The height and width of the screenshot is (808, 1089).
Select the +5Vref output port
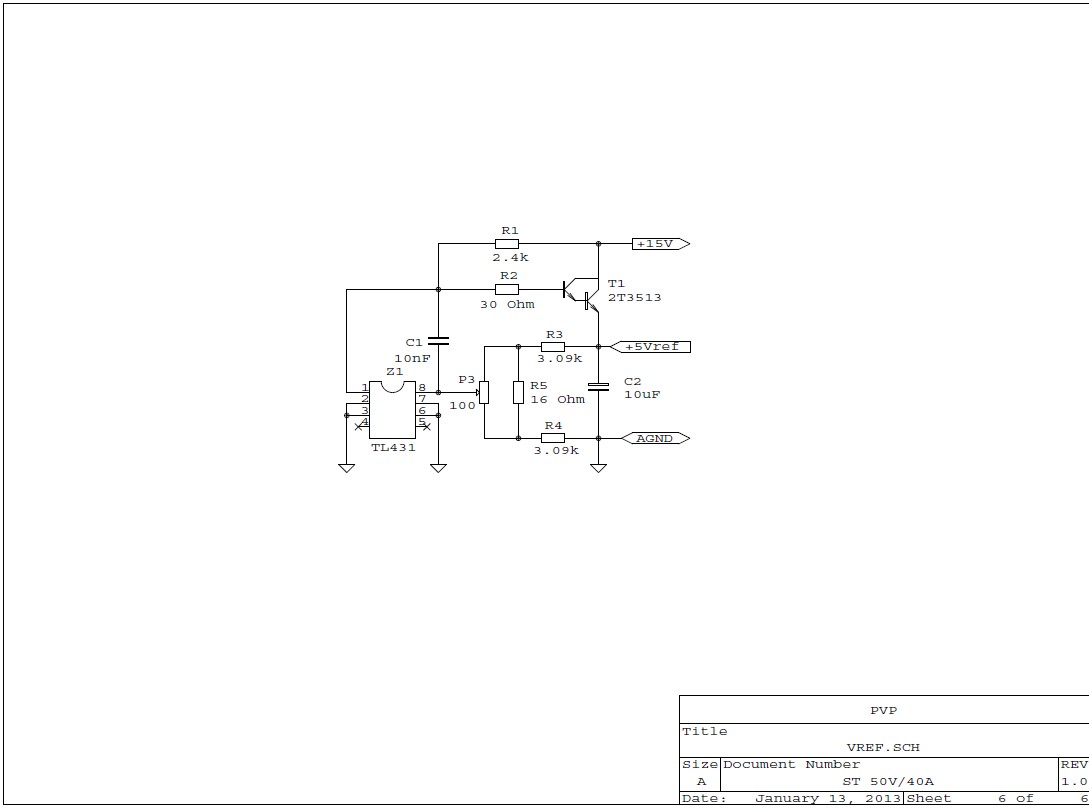click(650, 346)
